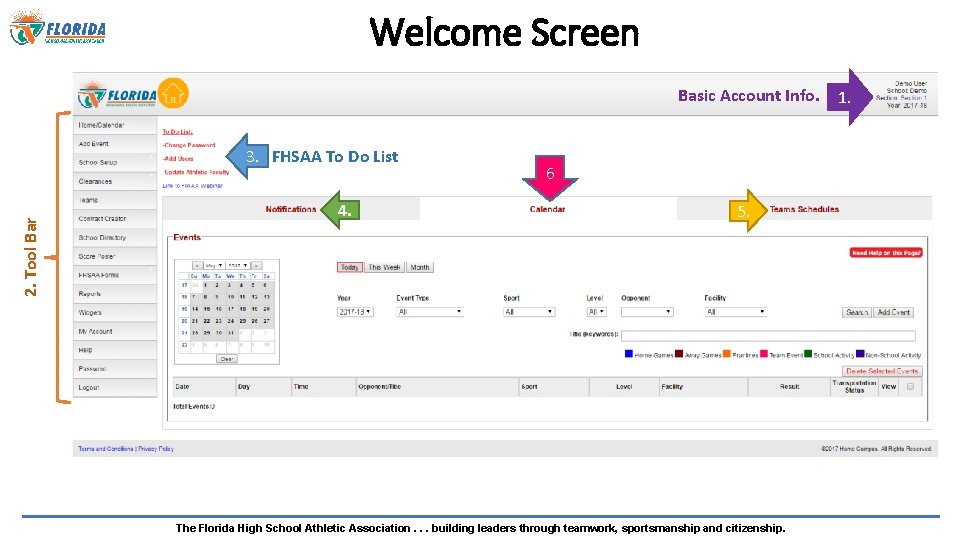
Task: Open the Event Type dropdown
Action: (x=430, y=312)
